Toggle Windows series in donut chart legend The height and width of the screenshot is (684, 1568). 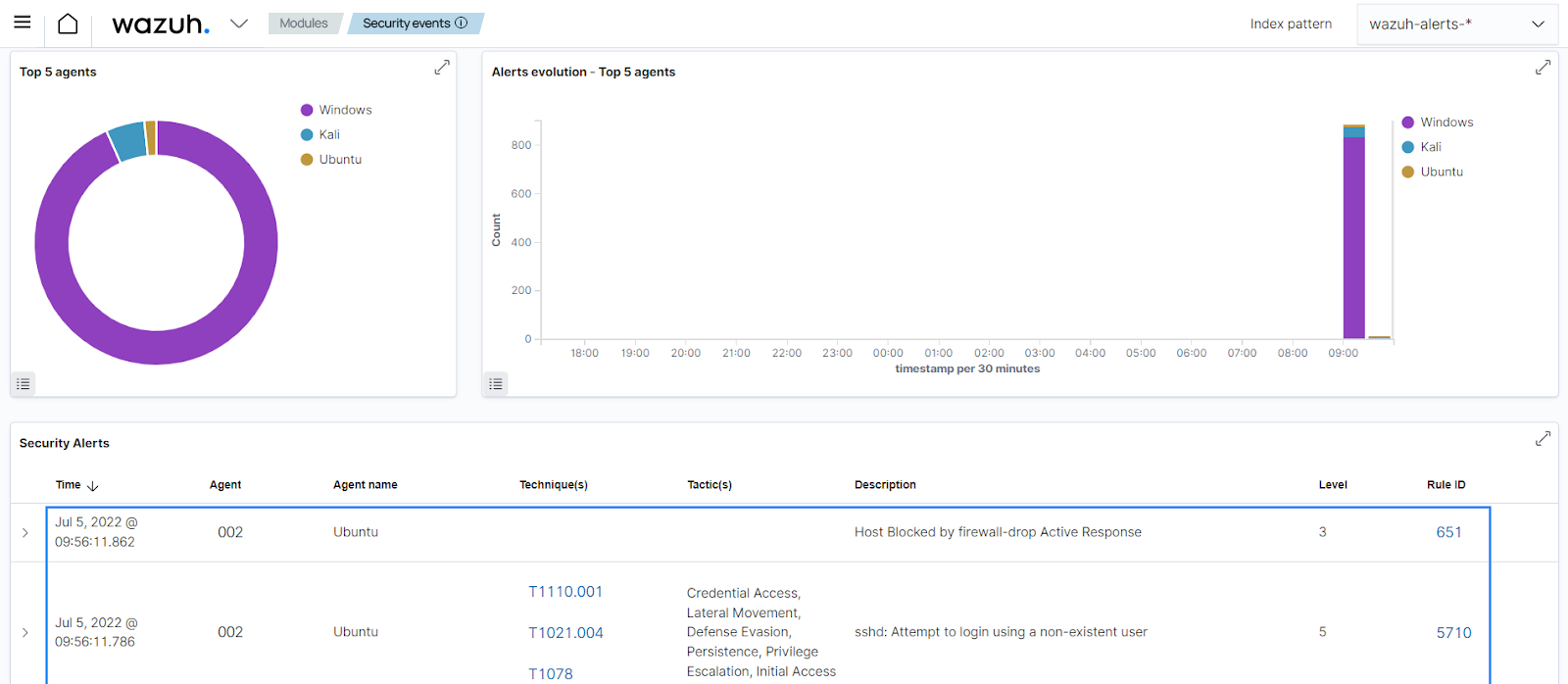click(x=345, y=110)
